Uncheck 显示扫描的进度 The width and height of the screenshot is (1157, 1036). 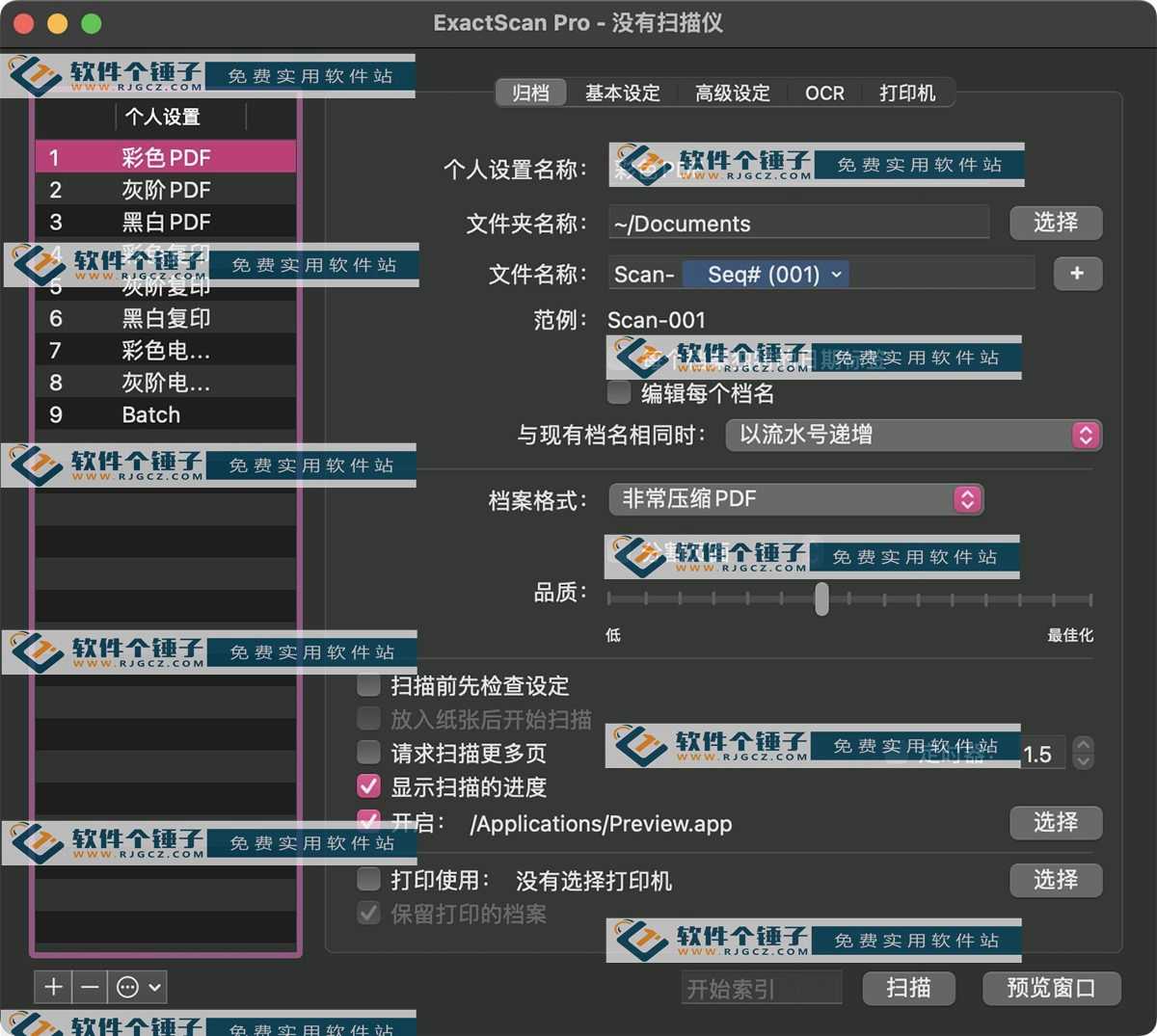(x=368, y=786)
